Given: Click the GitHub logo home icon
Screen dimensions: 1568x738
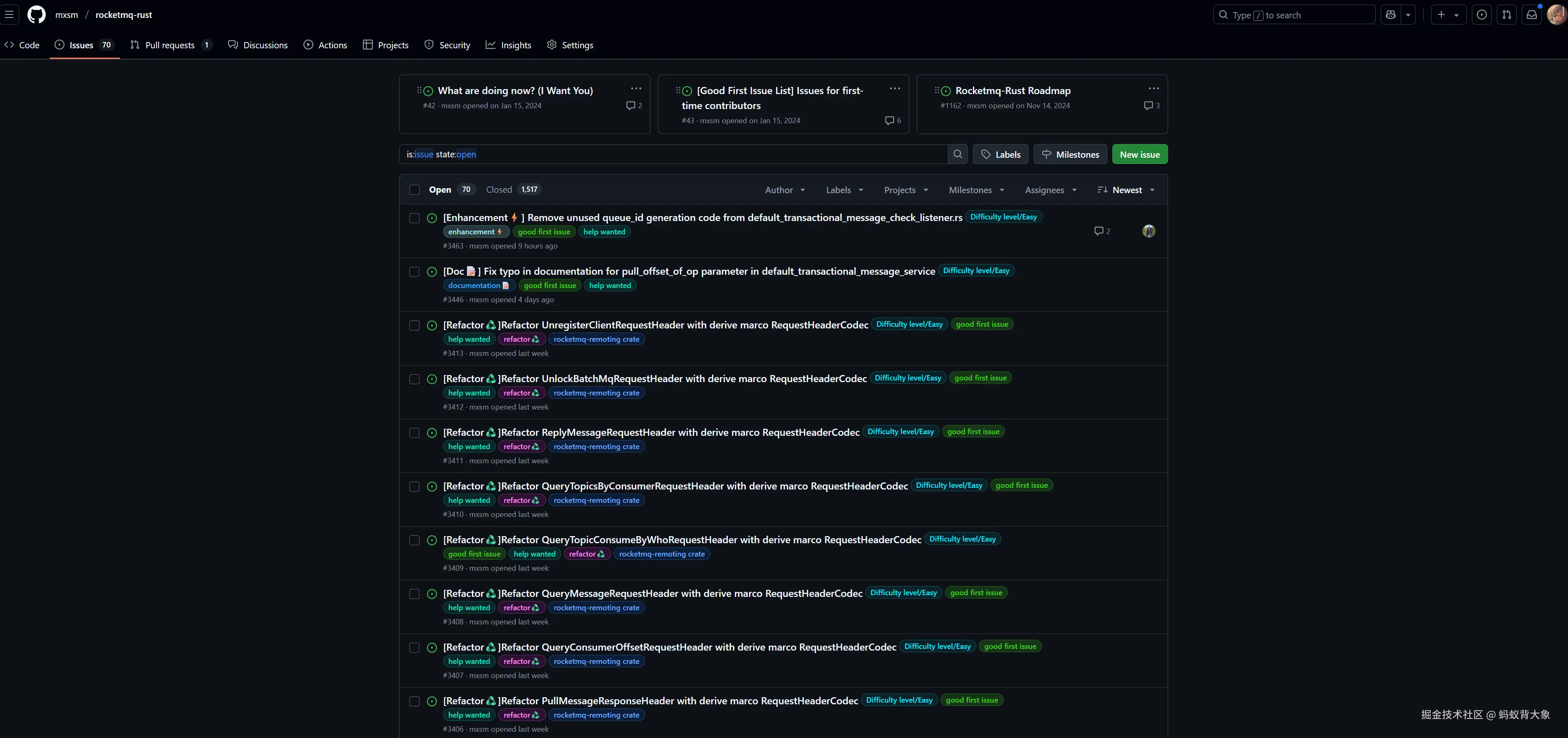Looking at the screenshot, I should coord(37,15).
